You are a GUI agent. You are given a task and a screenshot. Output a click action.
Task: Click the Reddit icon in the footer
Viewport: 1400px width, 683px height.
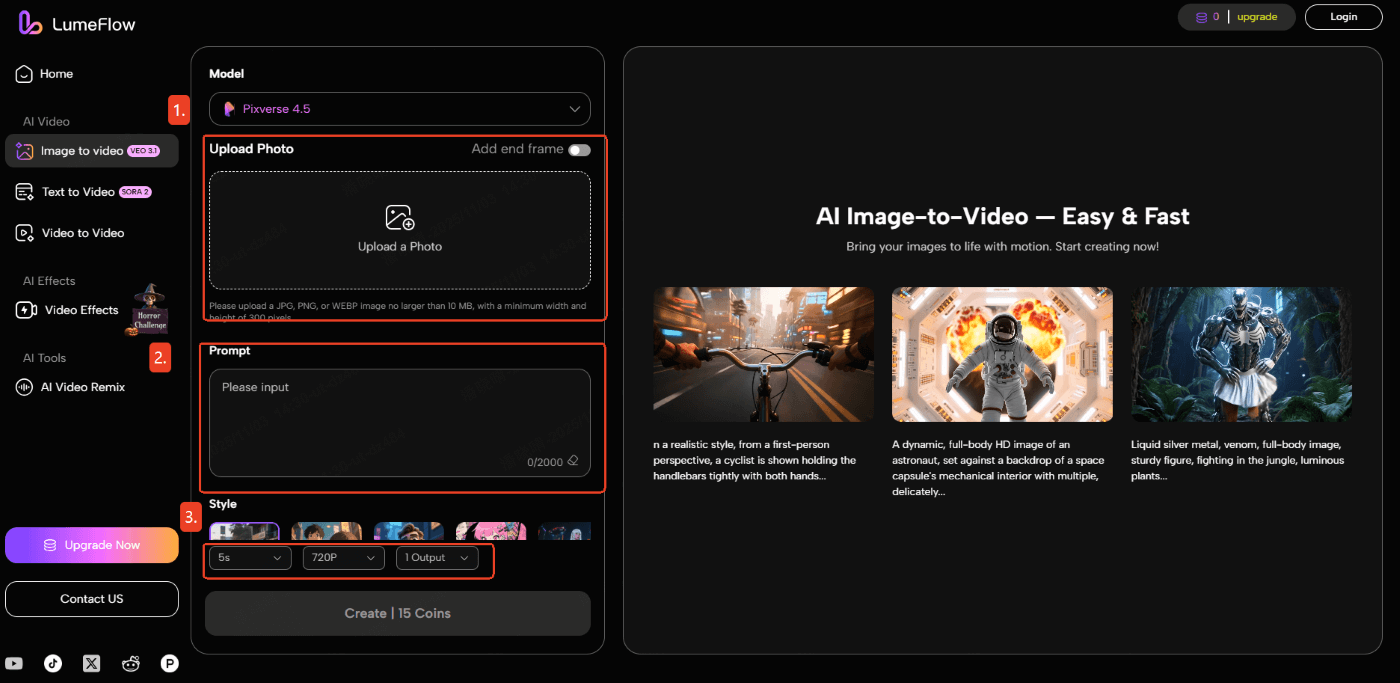pyautogui.click(x=130, y=663)
